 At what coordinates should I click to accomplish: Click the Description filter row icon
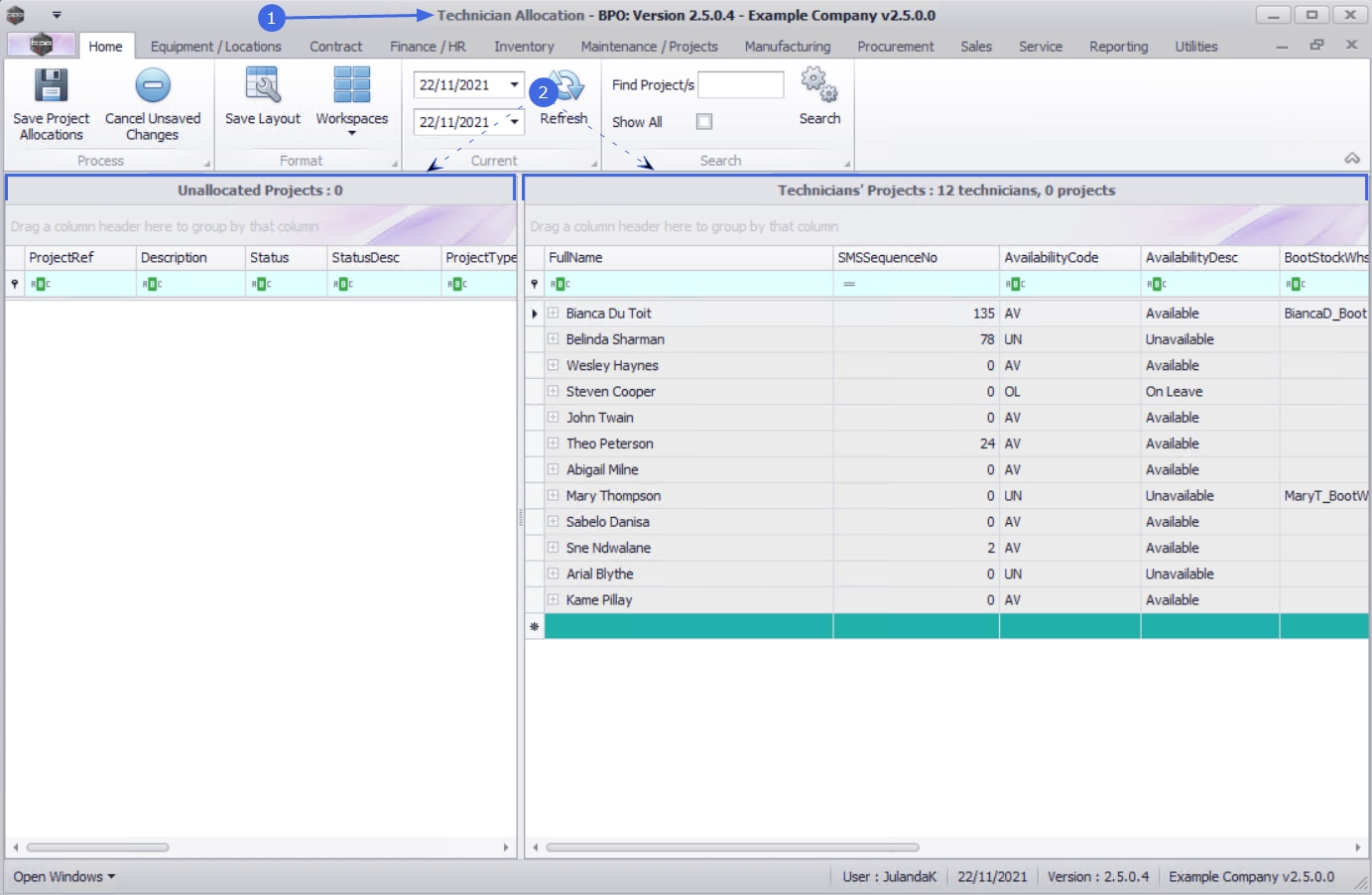pos(152,284)
